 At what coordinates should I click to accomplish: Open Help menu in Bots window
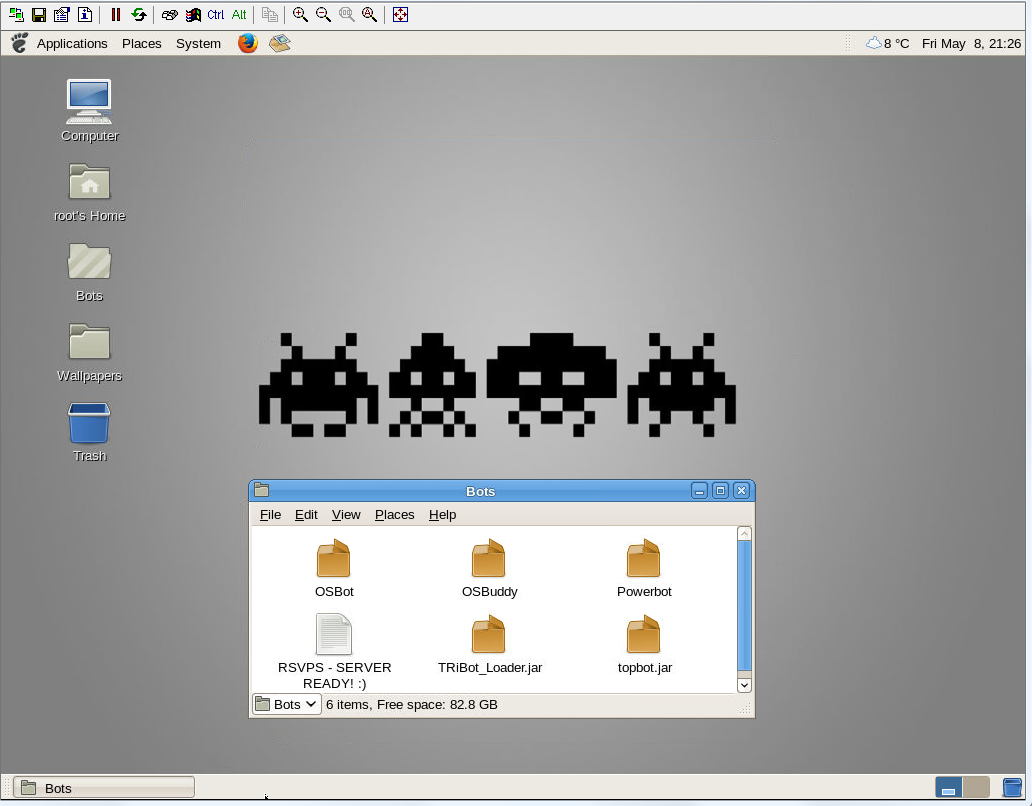(442, 515)
